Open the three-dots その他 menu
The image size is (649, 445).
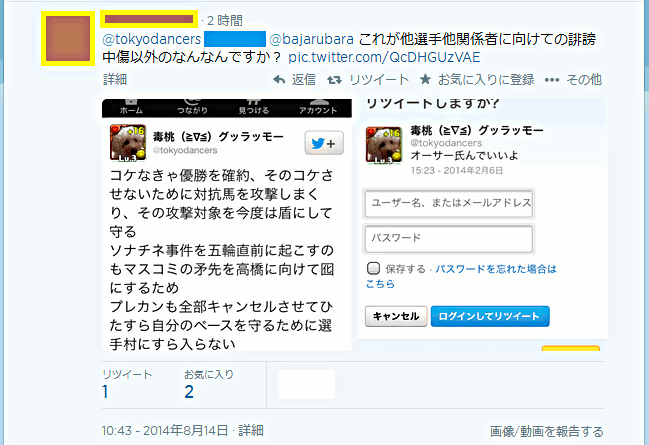tap(552, 80)
